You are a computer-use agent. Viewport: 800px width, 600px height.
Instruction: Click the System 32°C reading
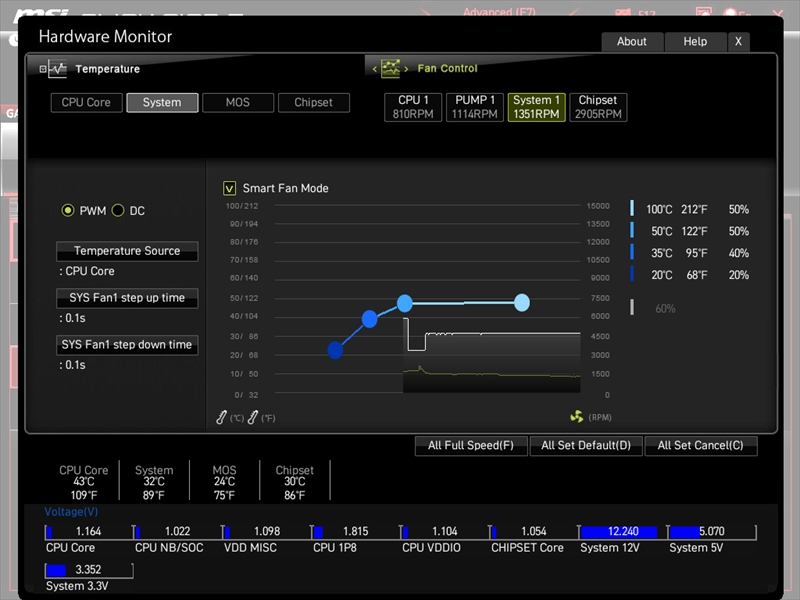point(154,482)
